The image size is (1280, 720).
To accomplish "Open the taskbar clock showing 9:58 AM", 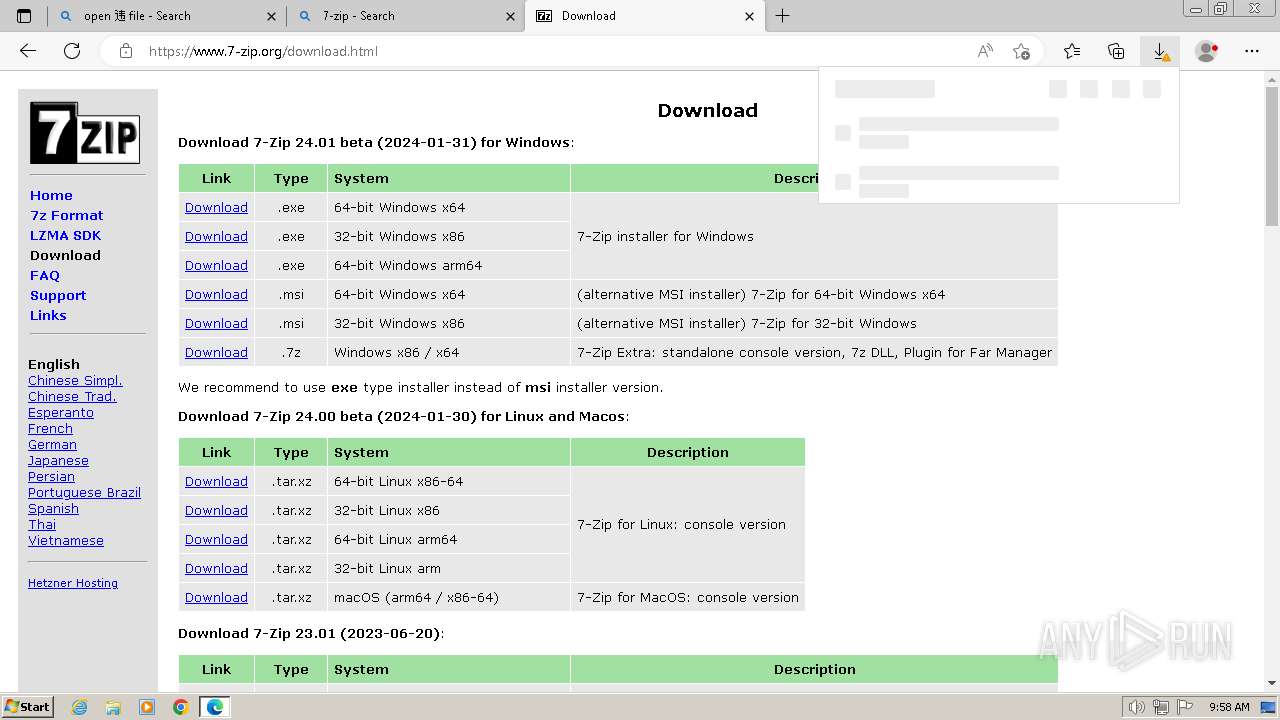I will click(1229, 707).
